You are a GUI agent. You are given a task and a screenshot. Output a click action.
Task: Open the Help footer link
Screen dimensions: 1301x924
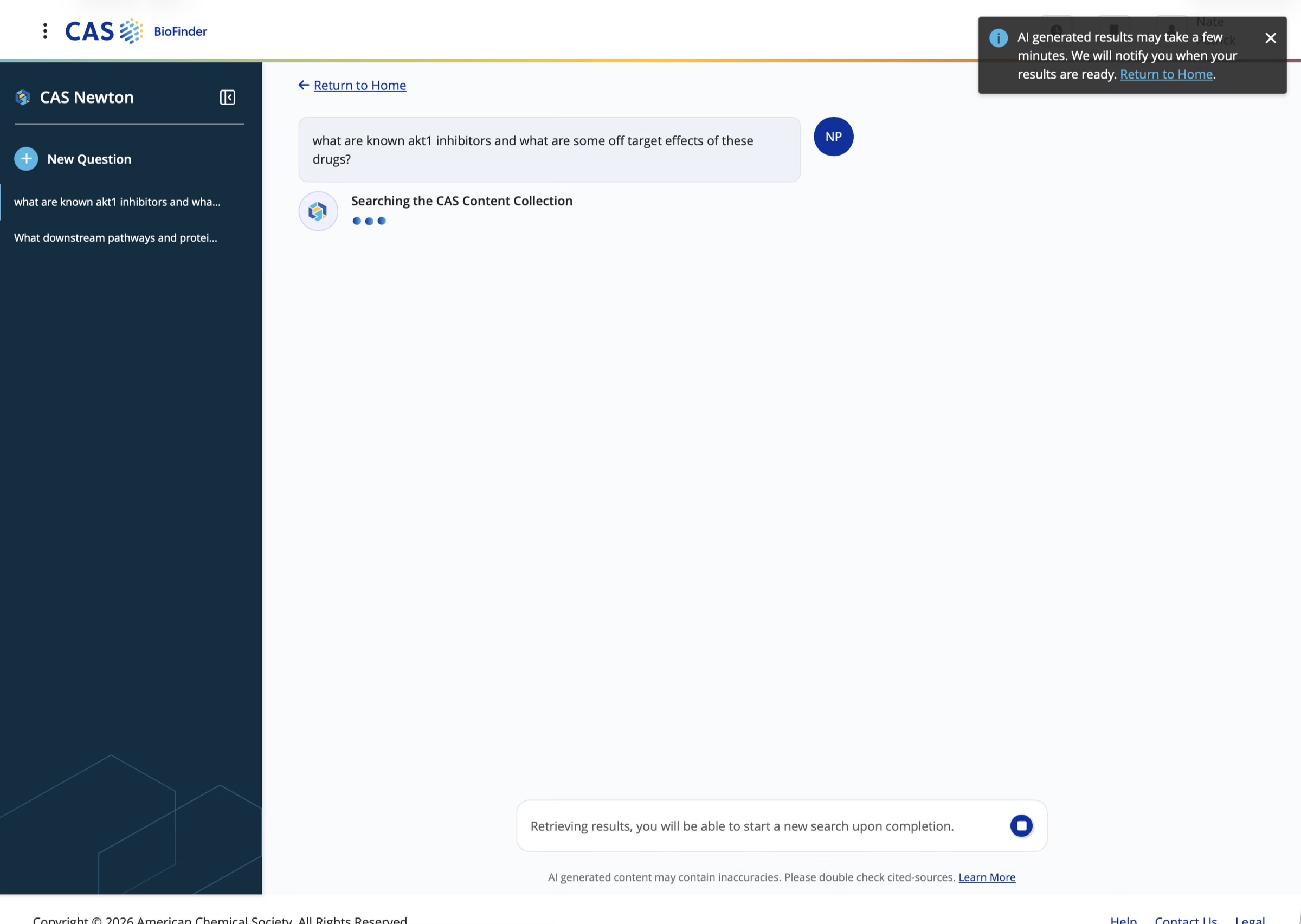(x=1123, y=920)
